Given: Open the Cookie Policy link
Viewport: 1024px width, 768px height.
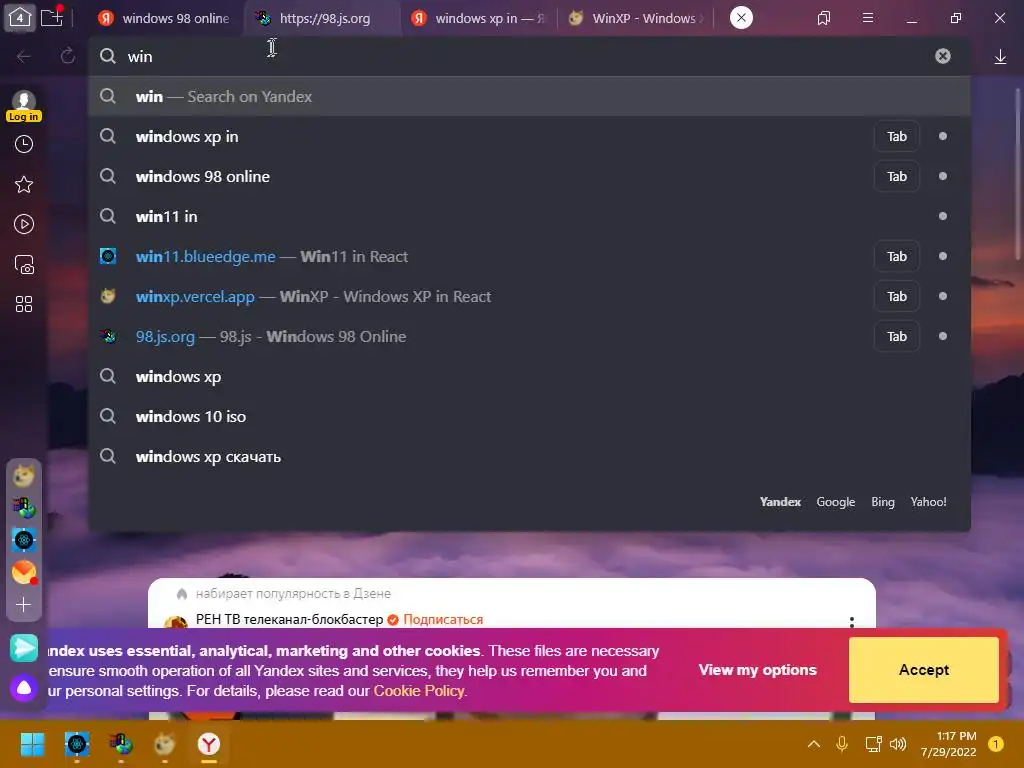Looking at the screenshot, I should point(419,691).
